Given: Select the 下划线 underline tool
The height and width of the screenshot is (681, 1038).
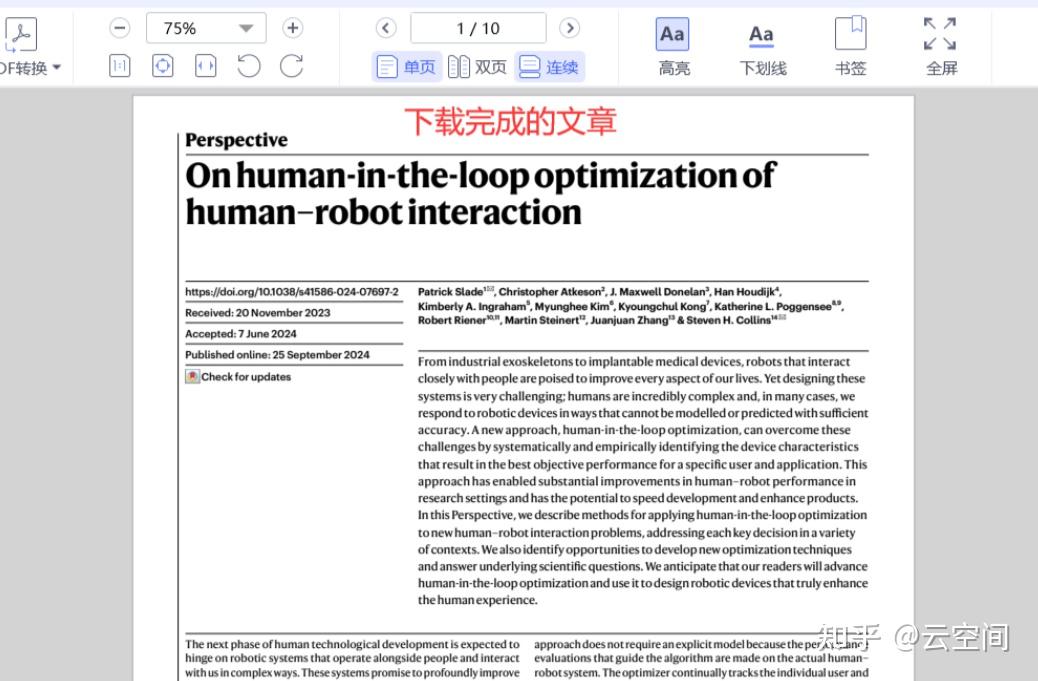Looking at the screenshot, I should tap(763, 48).
